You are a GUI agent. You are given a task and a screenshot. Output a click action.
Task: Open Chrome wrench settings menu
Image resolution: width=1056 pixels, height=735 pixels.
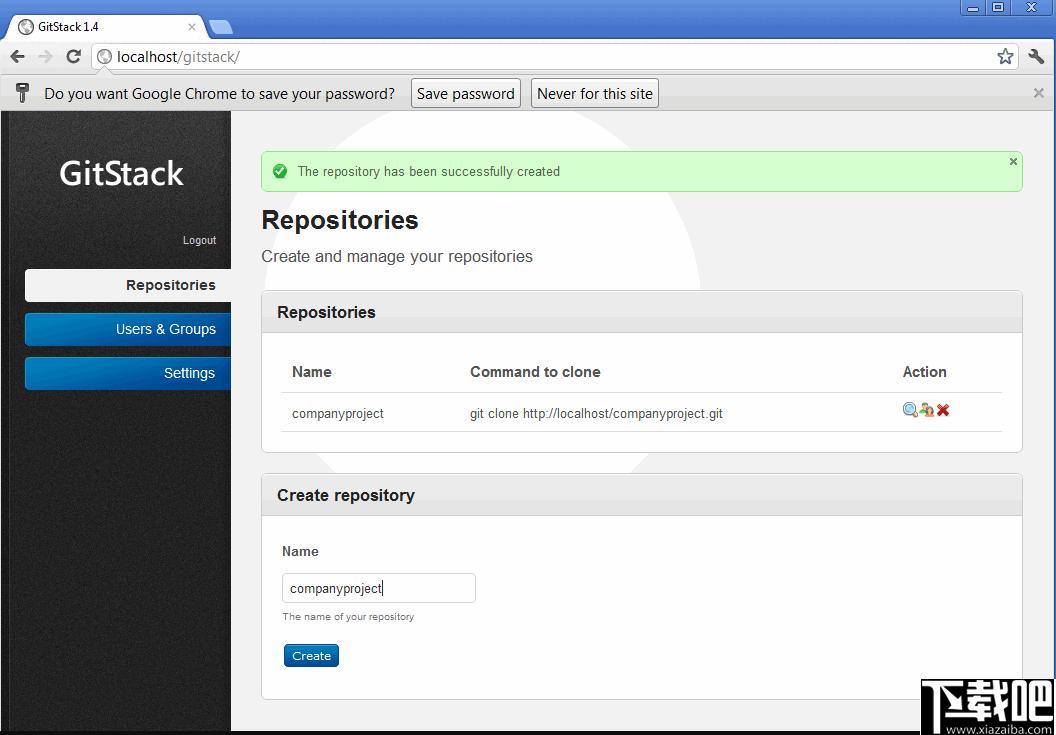tap(1036, 57)
